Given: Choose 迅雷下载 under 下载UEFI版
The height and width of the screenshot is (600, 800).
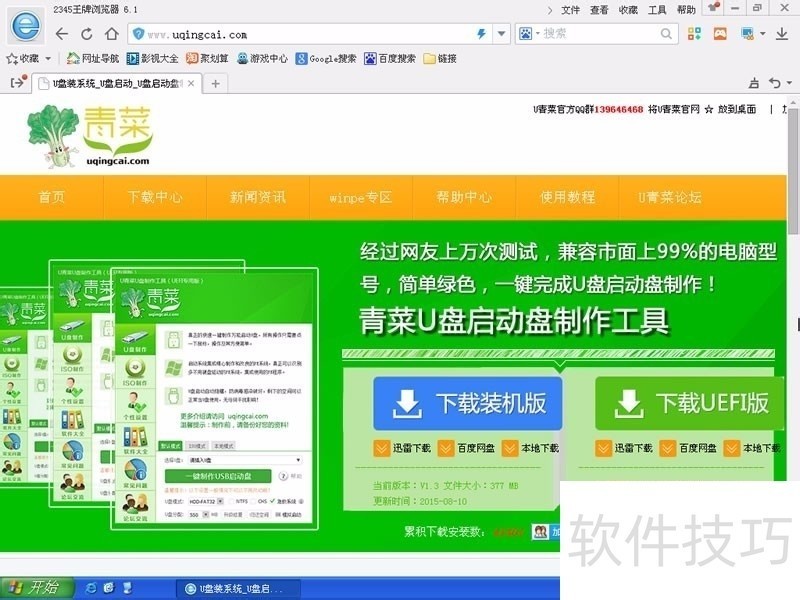Looking at the screenshot, I should click(x=624, y=448).
